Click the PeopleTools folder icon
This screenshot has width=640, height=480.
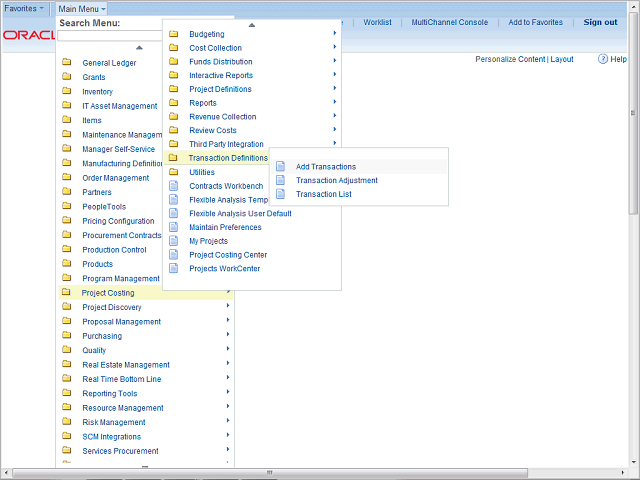pyautogui.click(x=67, y=206)
